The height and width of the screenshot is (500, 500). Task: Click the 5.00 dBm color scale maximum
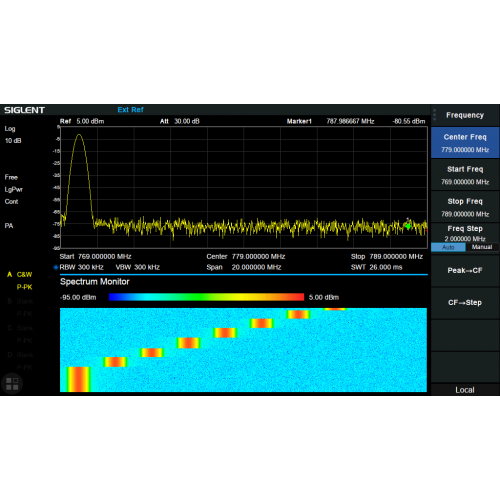tap(324, 297)
